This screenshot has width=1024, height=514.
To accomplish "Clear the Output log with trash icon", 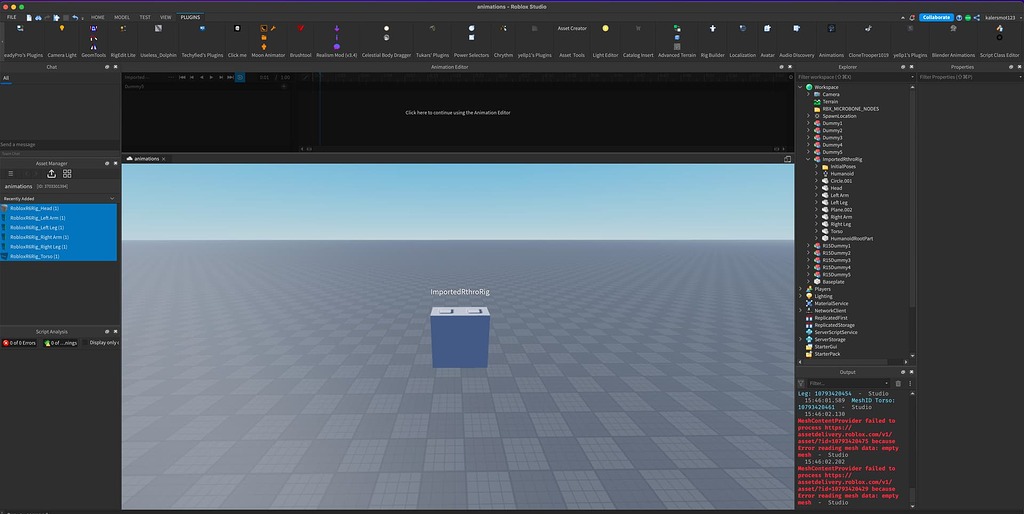I will click(898, 383).
